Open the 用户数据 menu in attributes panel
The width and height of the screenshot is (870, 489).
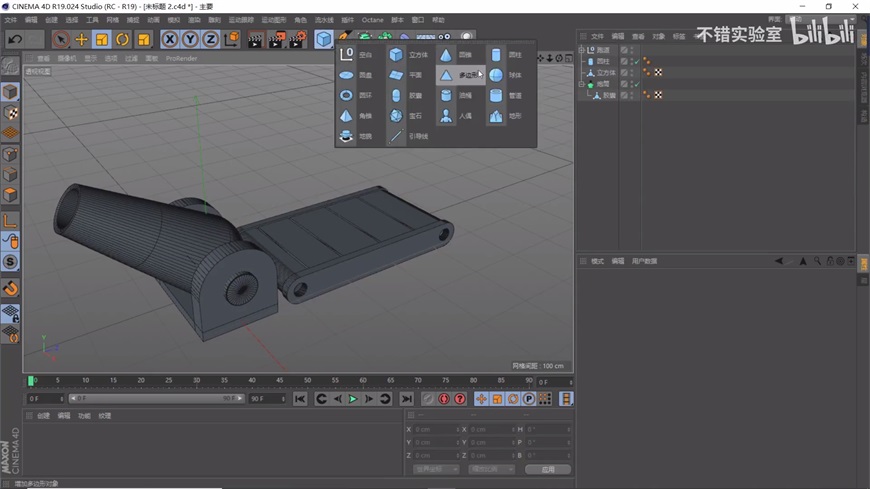pos(644,261)
